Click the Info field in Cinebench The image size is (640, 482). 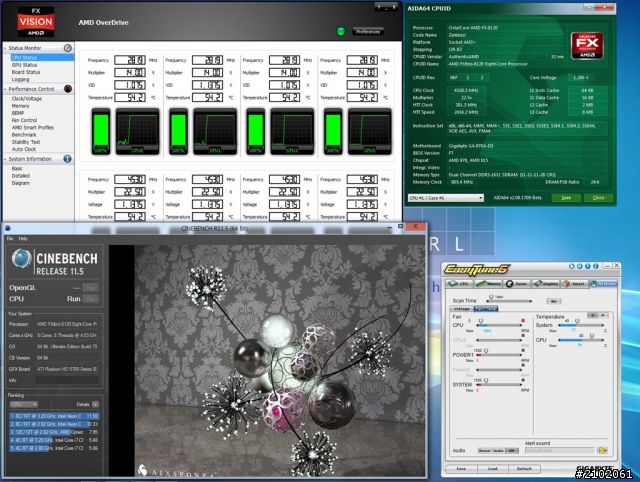[x=67, y=380]
